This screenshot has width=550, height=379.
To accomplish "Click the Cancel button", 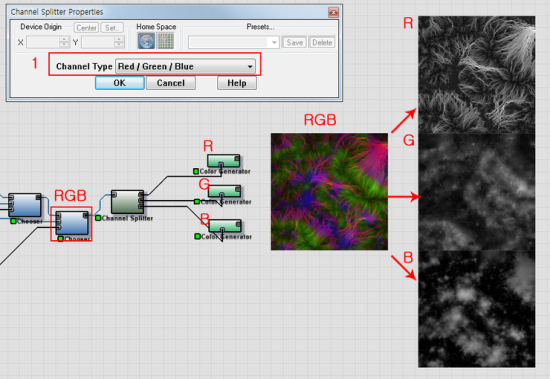I will coord(171,83).
